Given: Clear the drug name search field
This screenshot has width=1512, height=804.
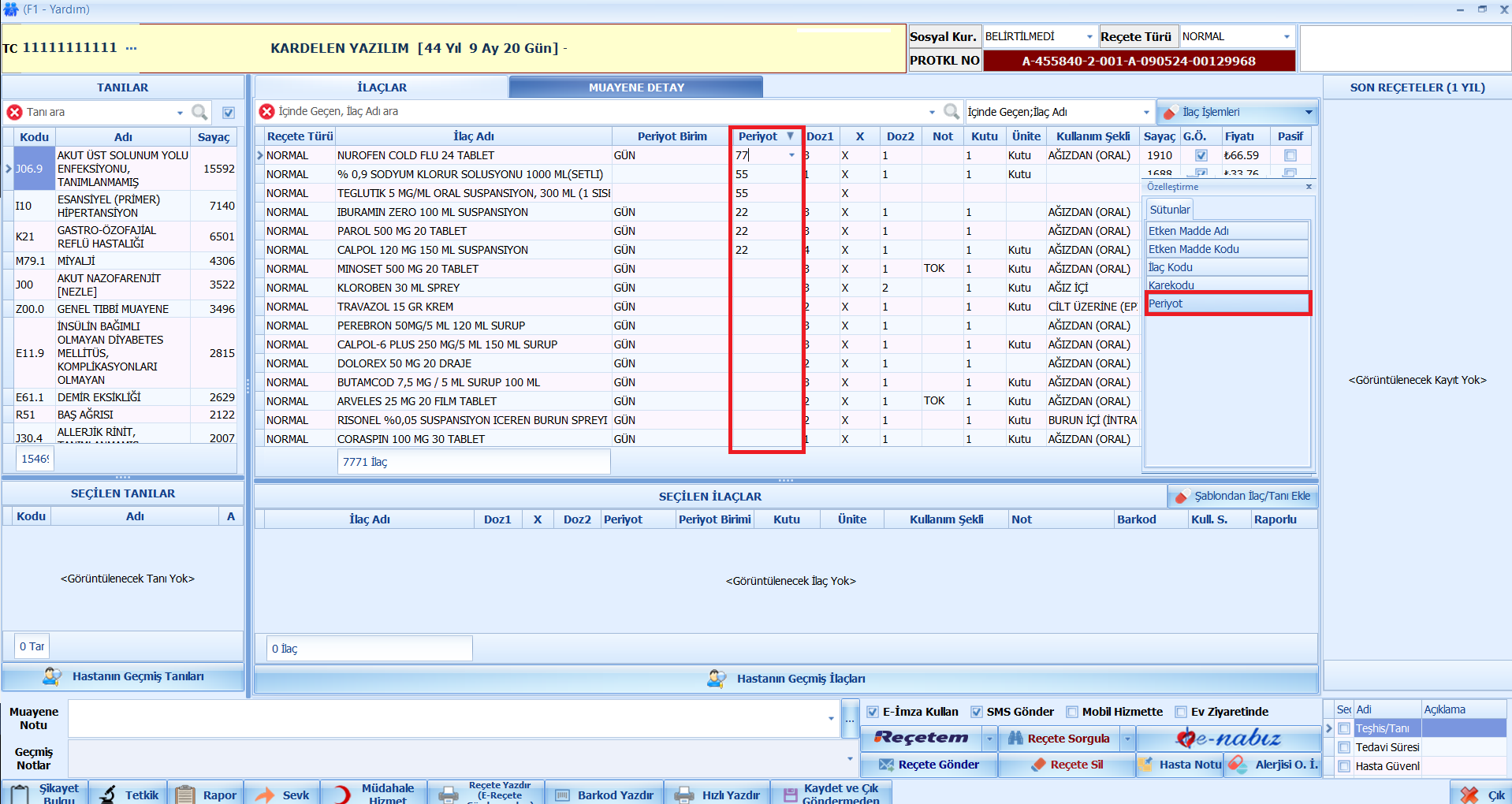Looking at the screenshot, I should point(267,111).
